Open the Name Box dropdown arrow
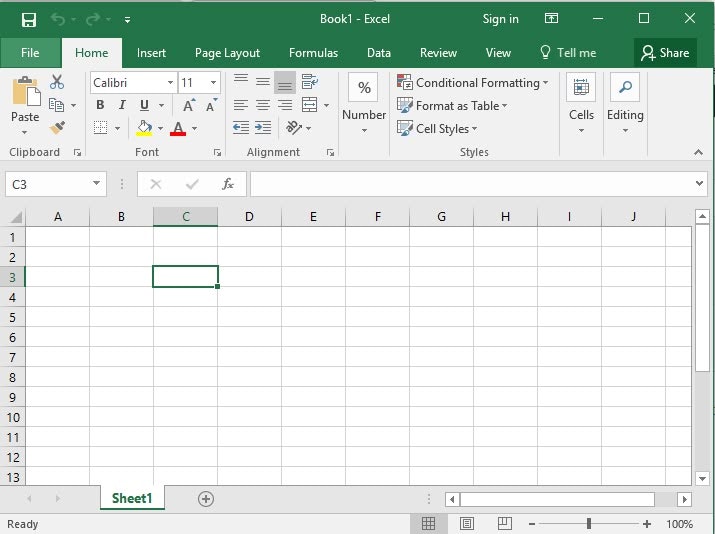Screen dimensions: 715x534 pos(96,184)
